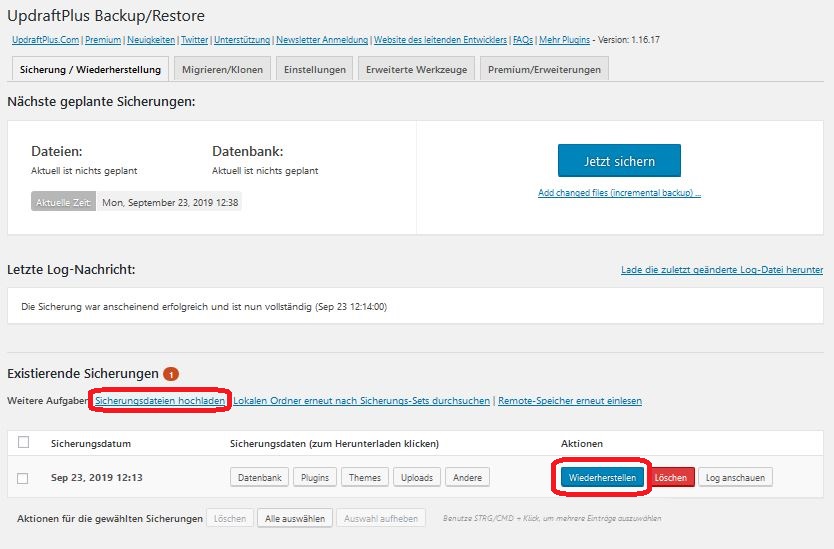834x549 pixels.
Task: Switch to the Einstellungen tab
Action: (314, 70)
